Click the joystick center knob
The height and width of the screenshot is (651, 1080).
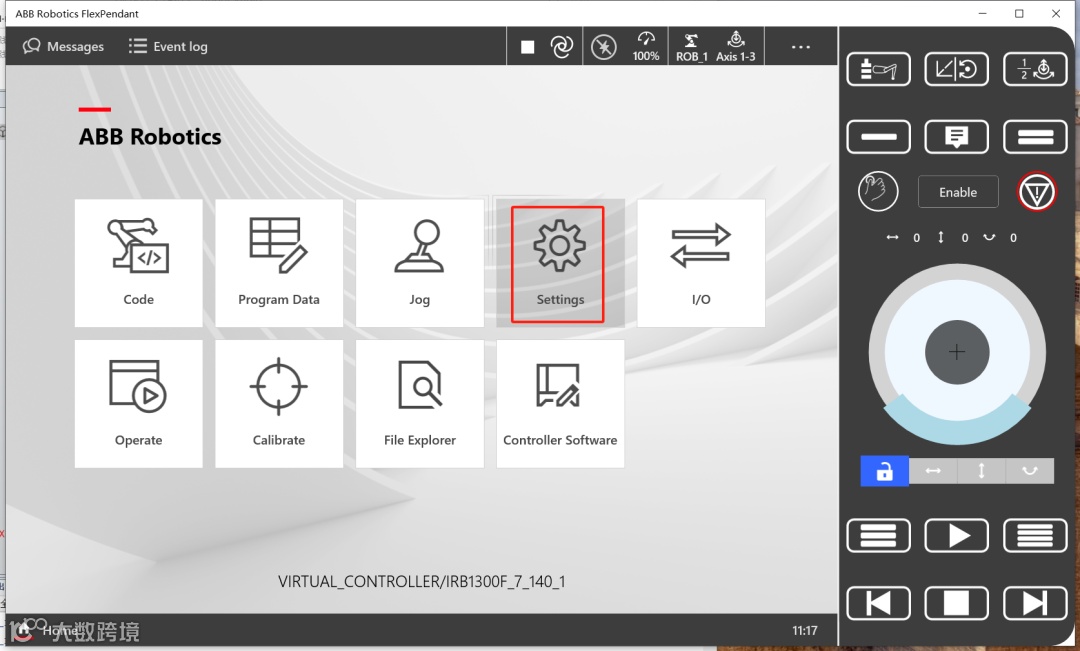(957, 352)
